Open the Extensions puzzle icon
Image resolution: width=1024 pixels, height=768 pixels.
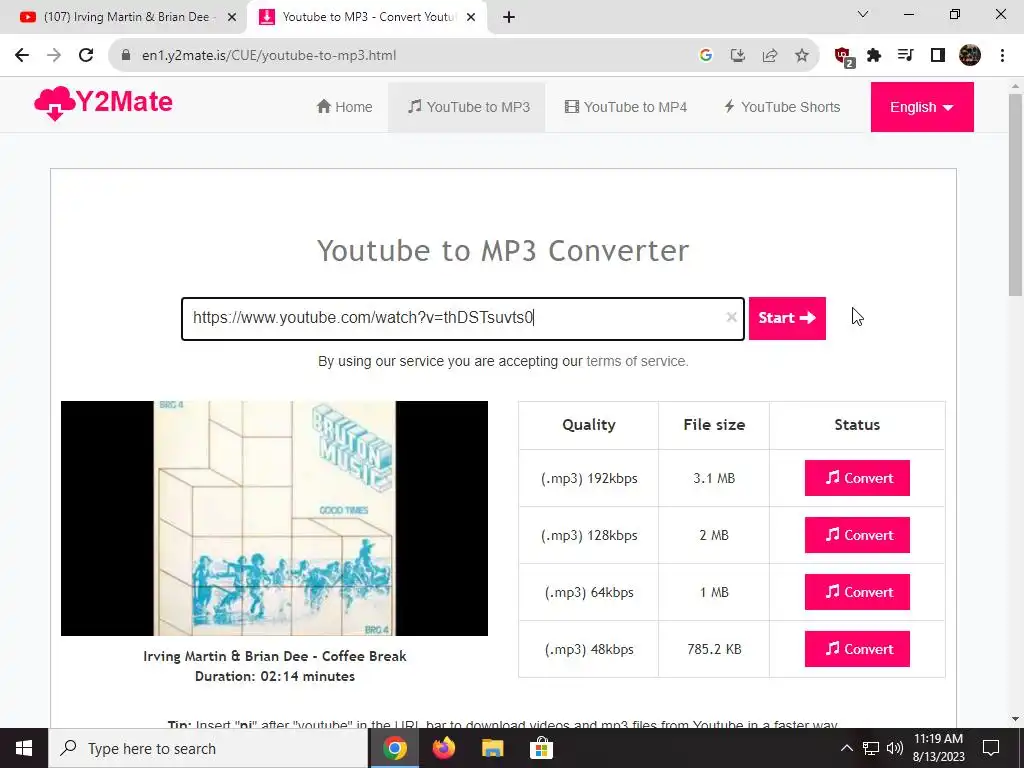coord(874,56)
